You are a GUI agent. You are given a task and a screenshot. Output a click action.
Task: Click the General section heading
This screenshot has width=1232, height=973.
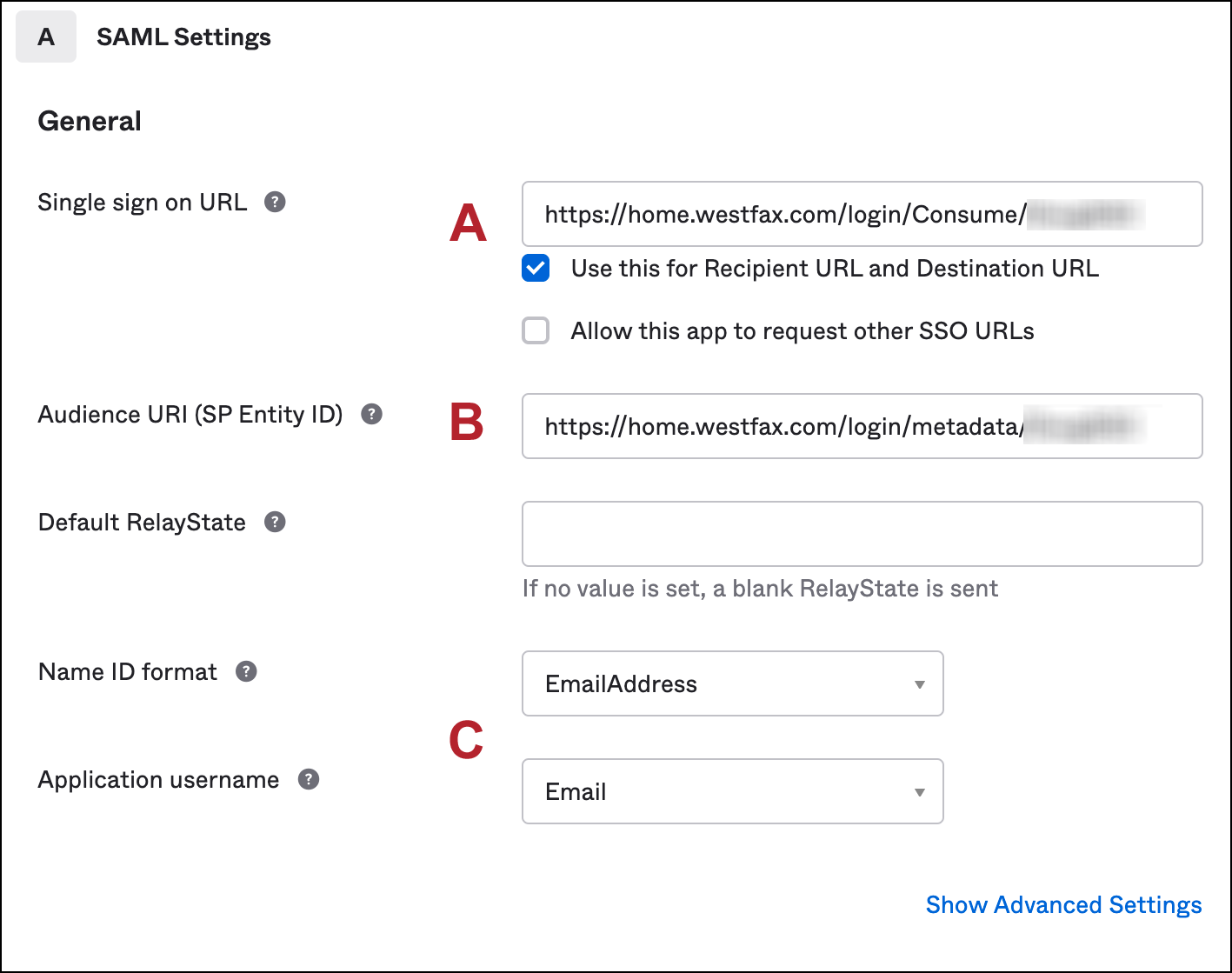pyautogui.click(x=90, y=121)
